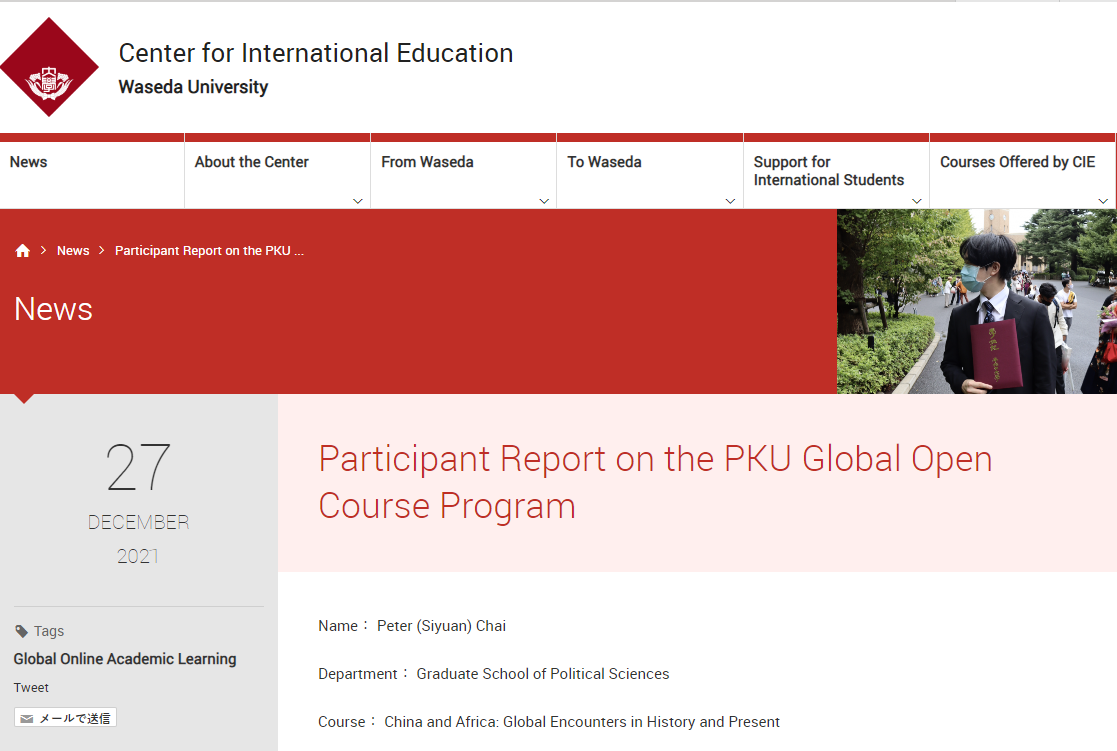Expand the From Waseda menu arrow
This screenshot has width=1117, height=751.
[x=544, y=201]
